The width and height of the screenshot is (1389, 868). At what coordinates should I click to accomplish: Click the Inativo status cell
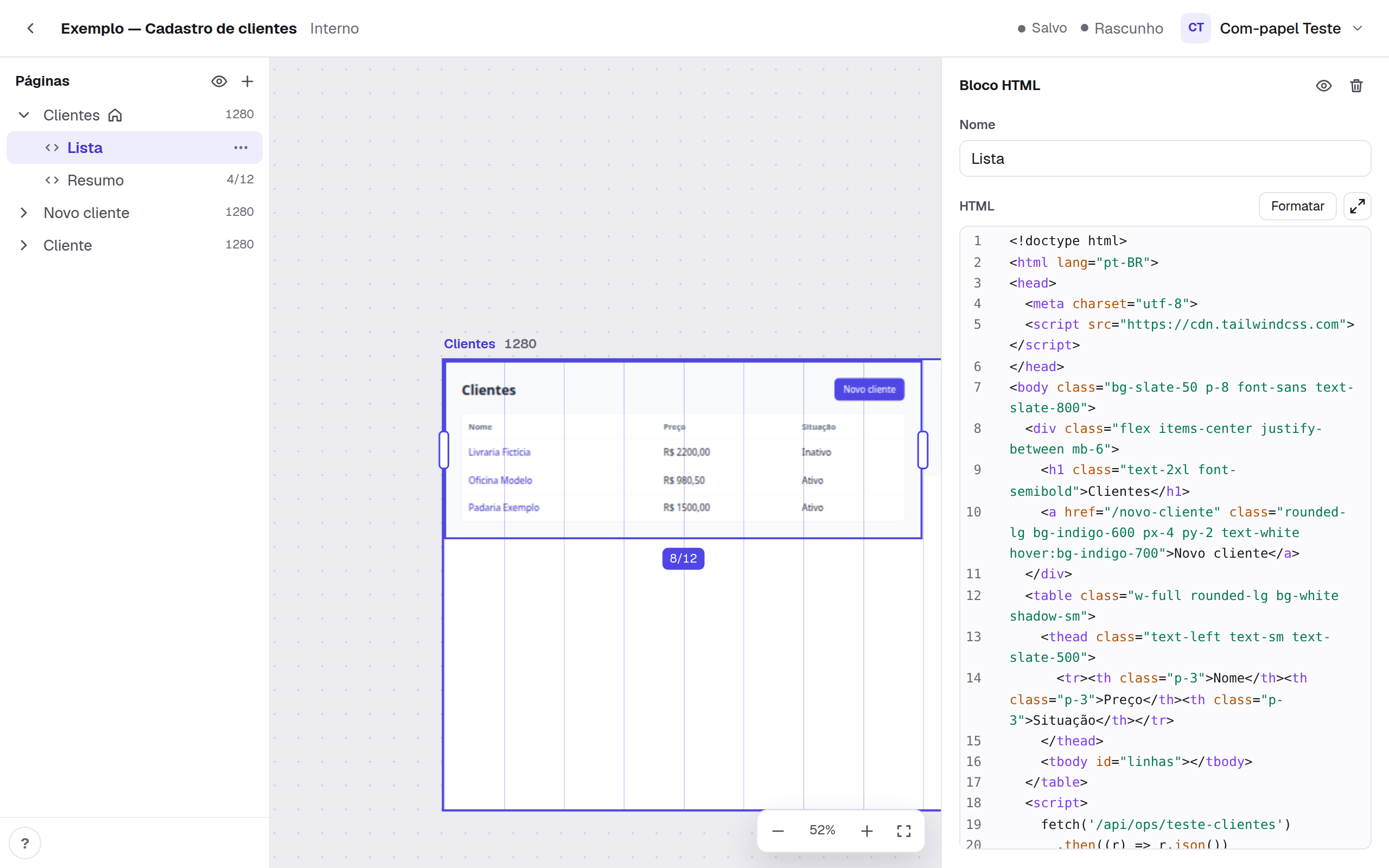815,452
